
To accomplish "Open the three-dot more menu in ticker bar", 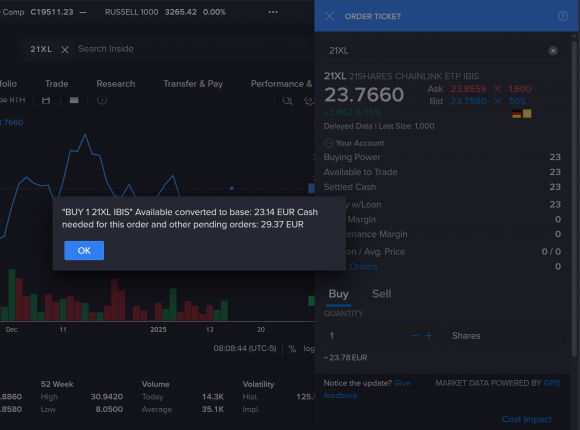I will [x=273, y=12].
